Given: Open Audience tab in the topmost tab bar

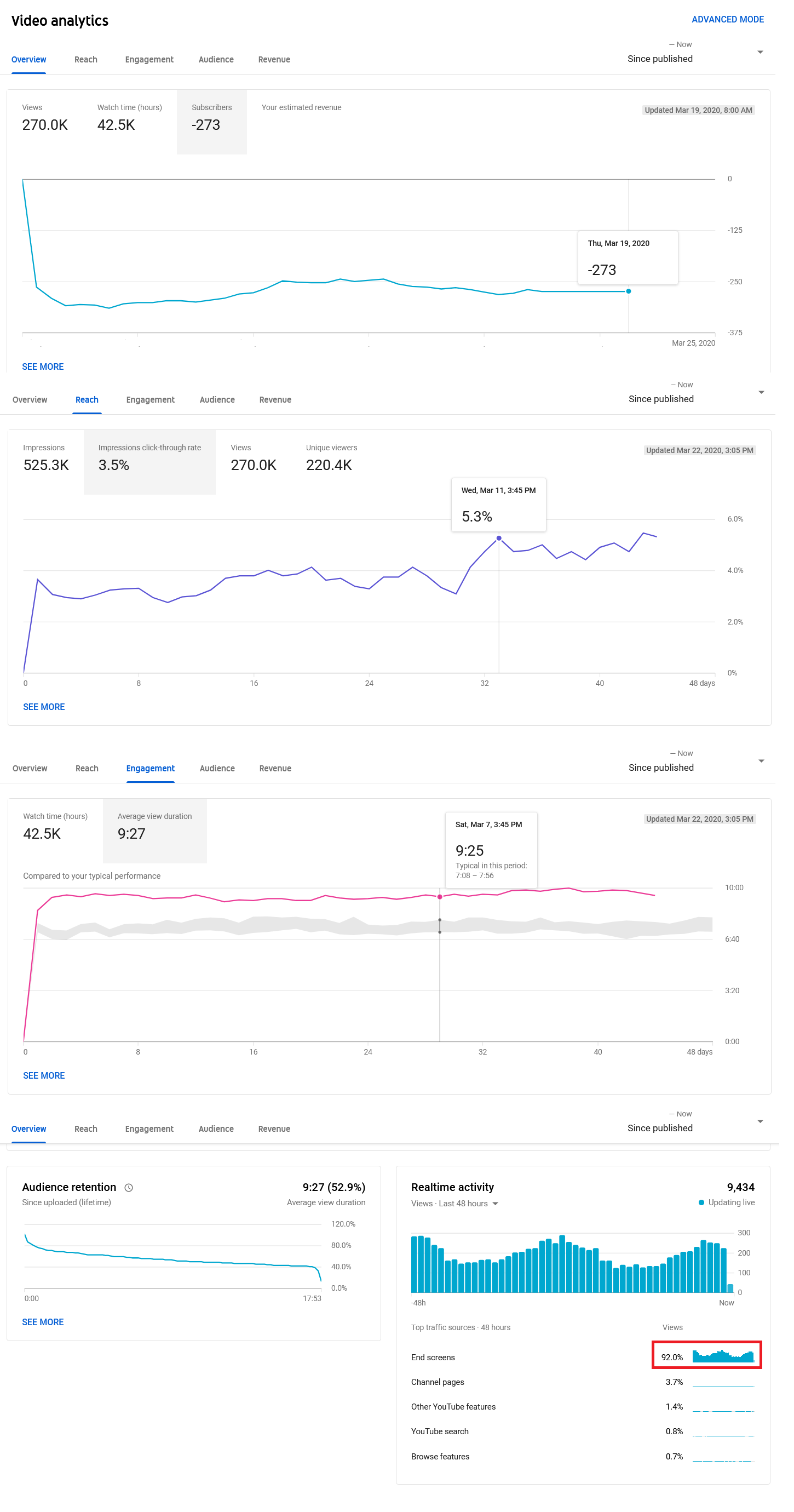Looking at the screenshot, I should tap(216, 59).
